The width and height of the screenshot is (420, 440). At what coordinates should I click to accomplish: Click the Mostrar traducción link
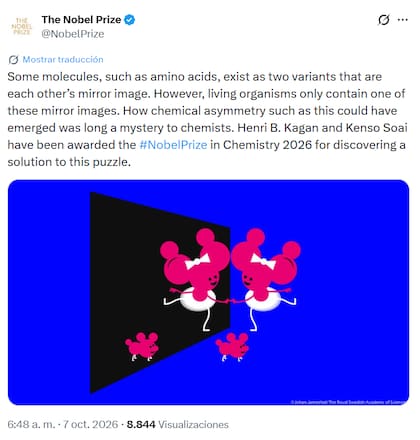point(63,59)
